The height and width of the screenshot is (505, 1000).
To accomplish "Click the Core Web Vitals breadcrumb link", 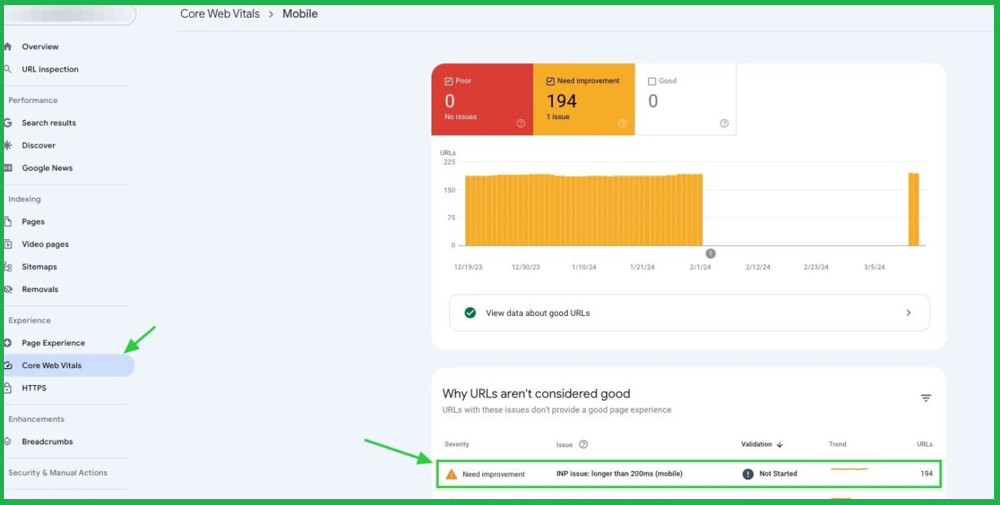I will [220, 13].
